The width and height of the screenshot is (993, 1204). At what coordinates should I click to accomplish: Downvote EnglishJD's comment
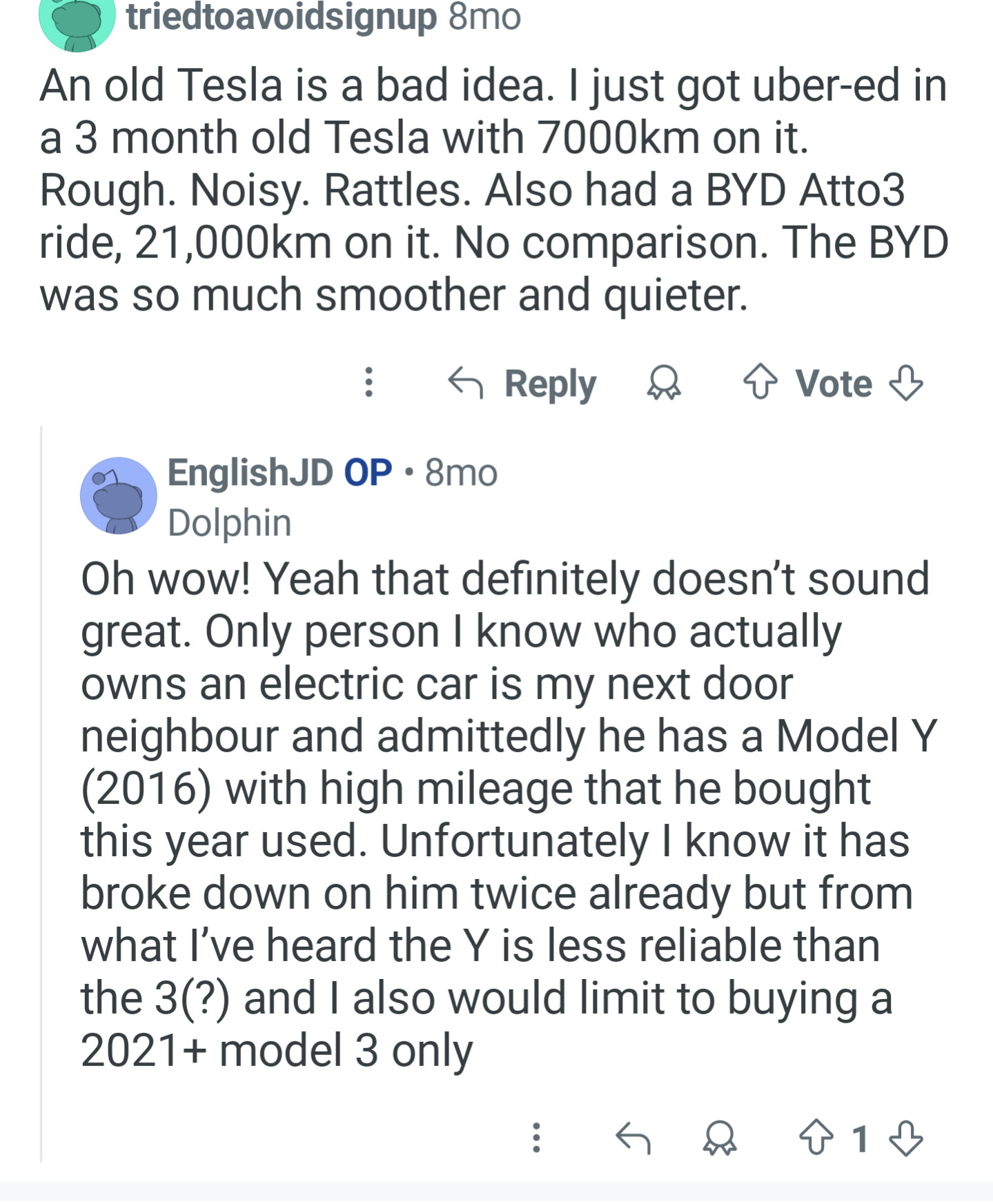pos(905,1138)
